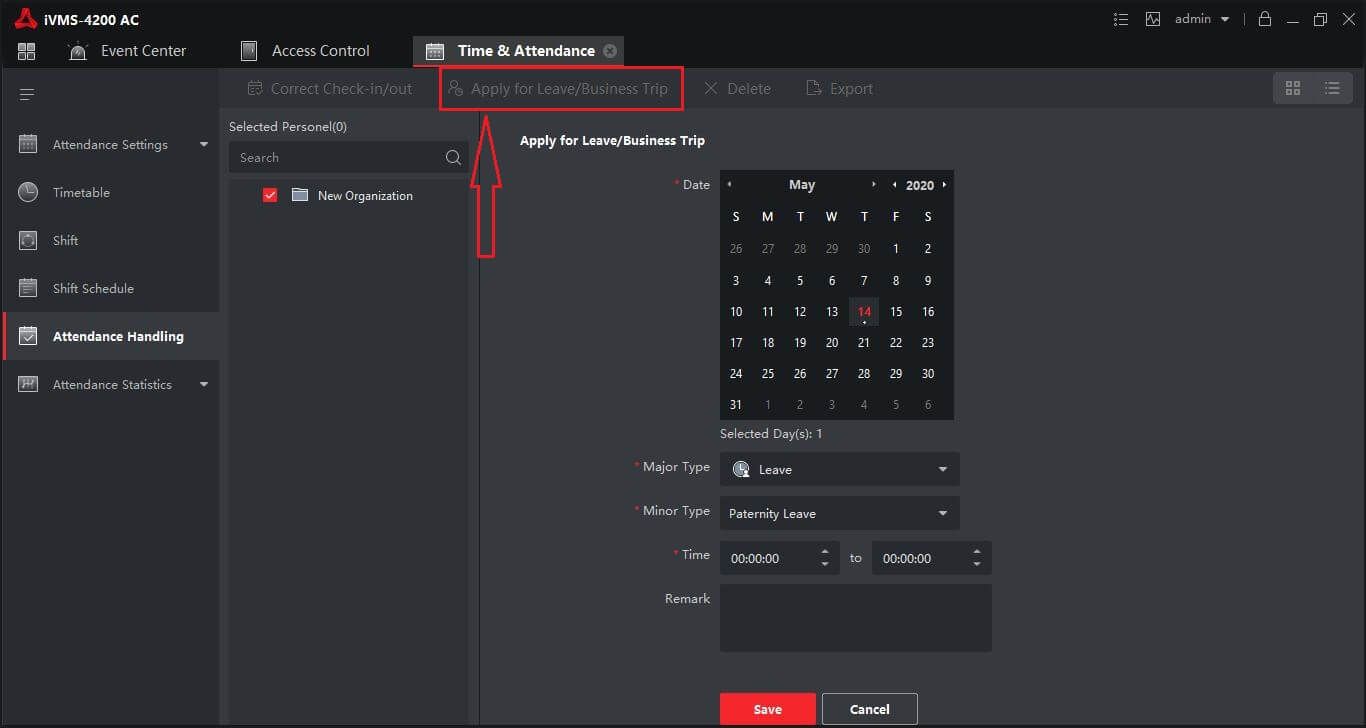Open Shift in the sidebar
Image resolution: width=1366 pixels, height=728 pixels.
coord(110,240)
